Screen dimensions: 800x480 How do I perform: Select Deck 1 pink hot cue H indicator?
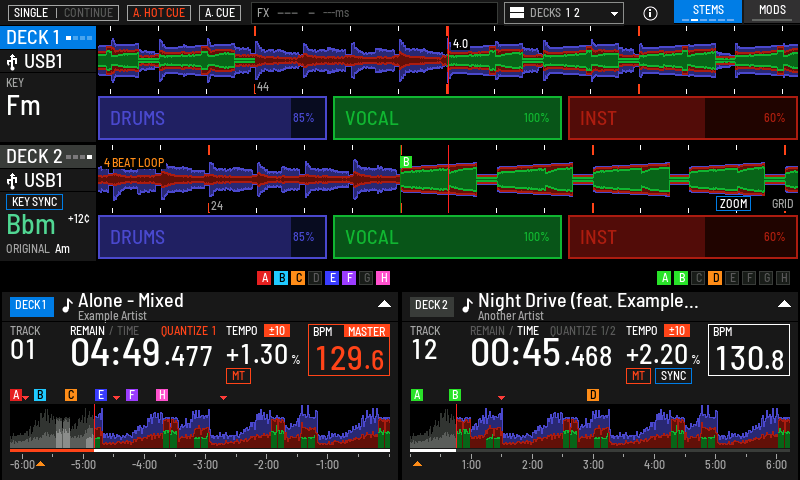pyautogui.click(x=383, y=278)
